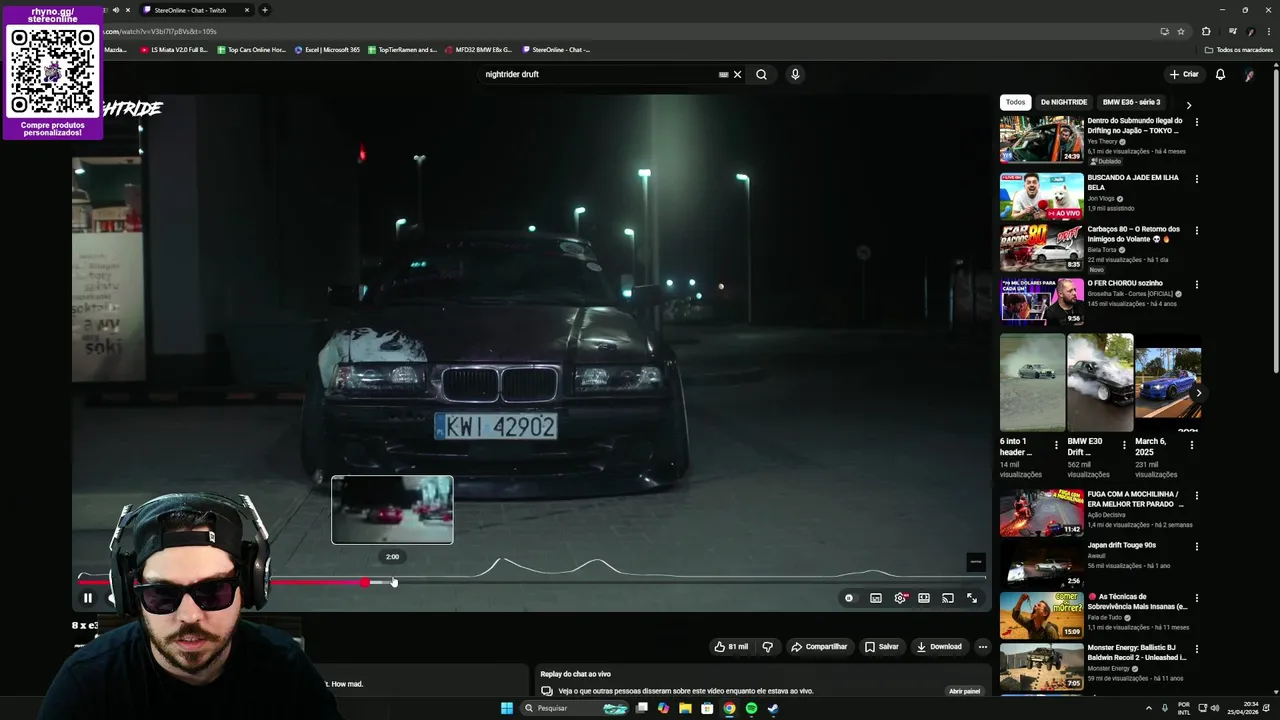Image resolution: width=1280 pixels, height=720 pixels.
Task: Switch to theater mode
Action: 924,598
